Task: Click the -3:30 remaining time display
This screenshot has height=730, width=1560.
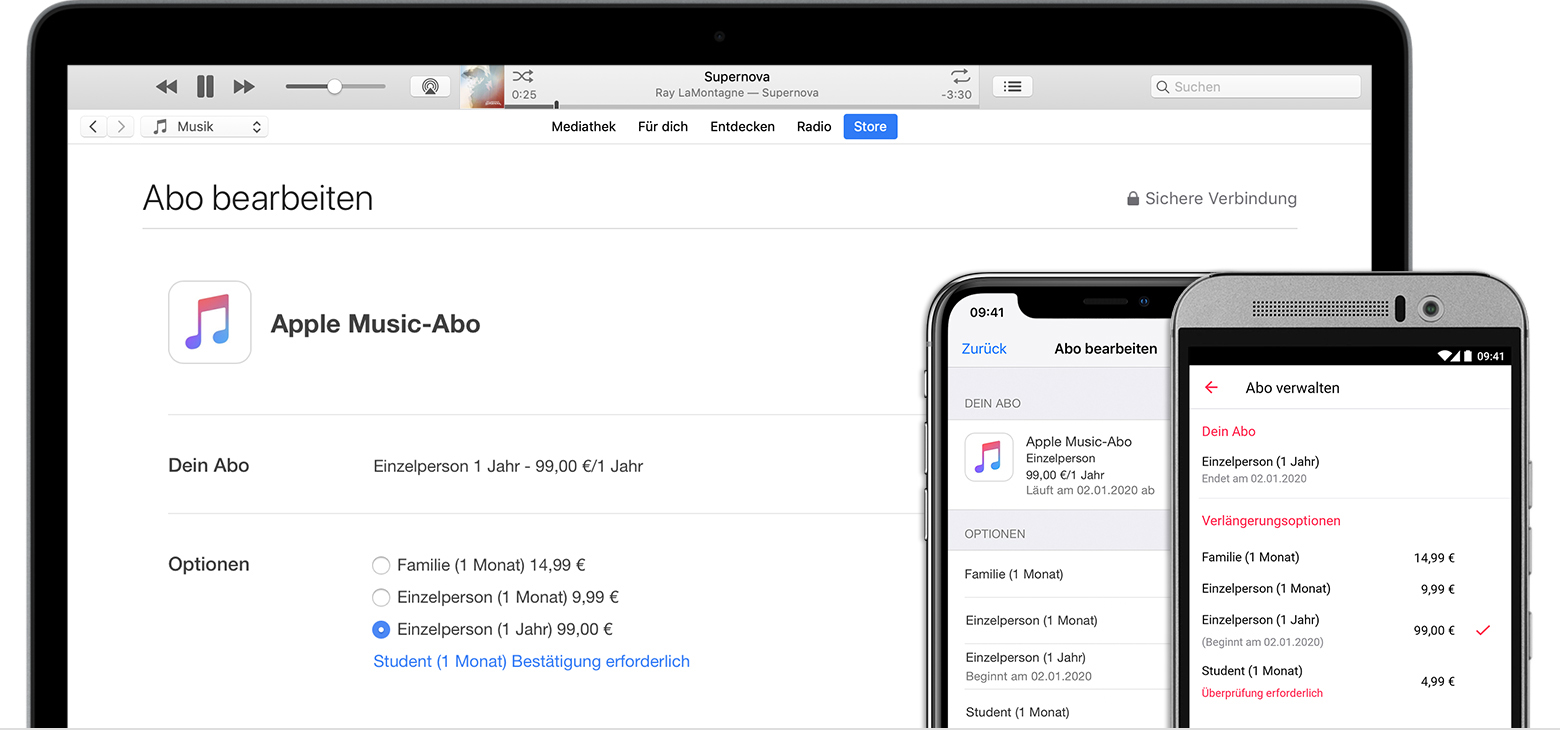Action: pyautogui.click(x=957, y=95)
